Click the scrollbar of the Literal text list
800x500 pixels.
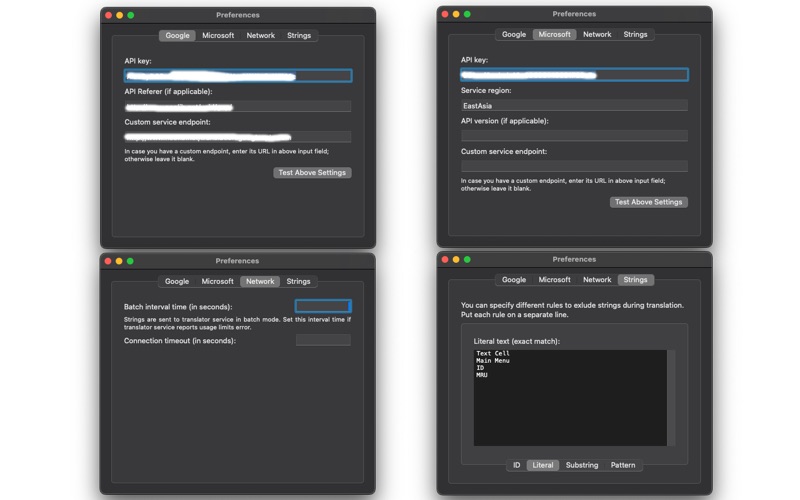[x=671, y=398]
